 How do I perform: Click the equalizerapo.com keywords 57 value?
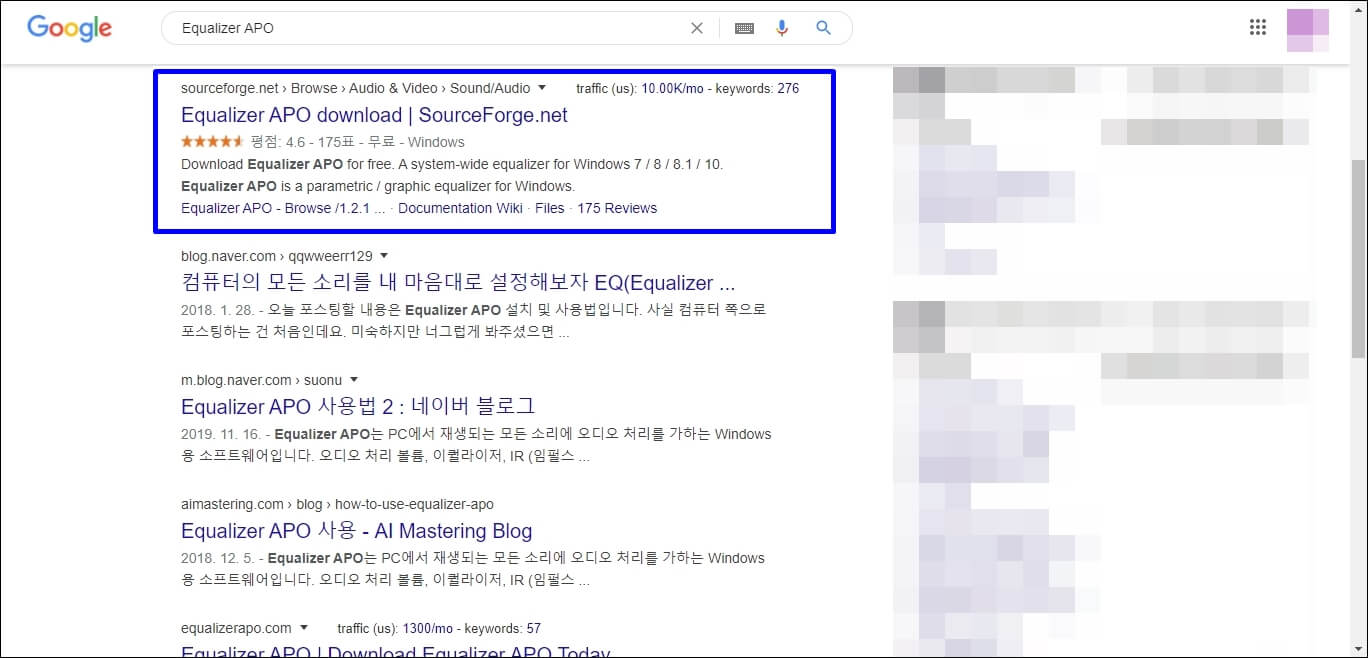pyautogui.click(x=533, y=628)
